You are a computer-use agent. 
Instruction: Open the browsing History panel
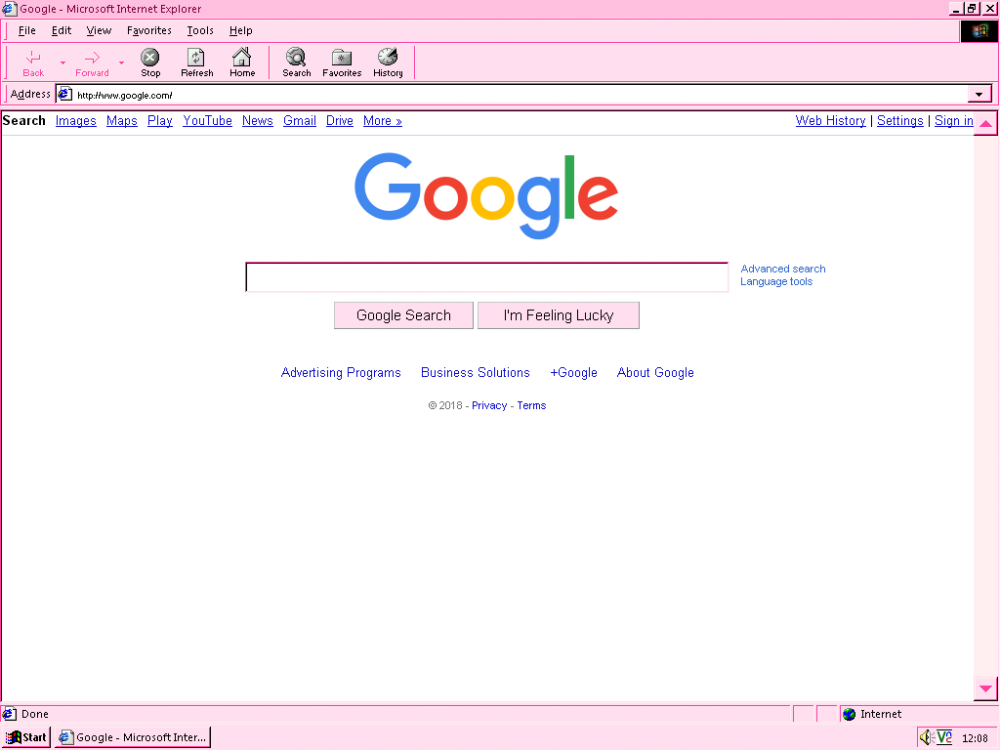coord(388,62)
